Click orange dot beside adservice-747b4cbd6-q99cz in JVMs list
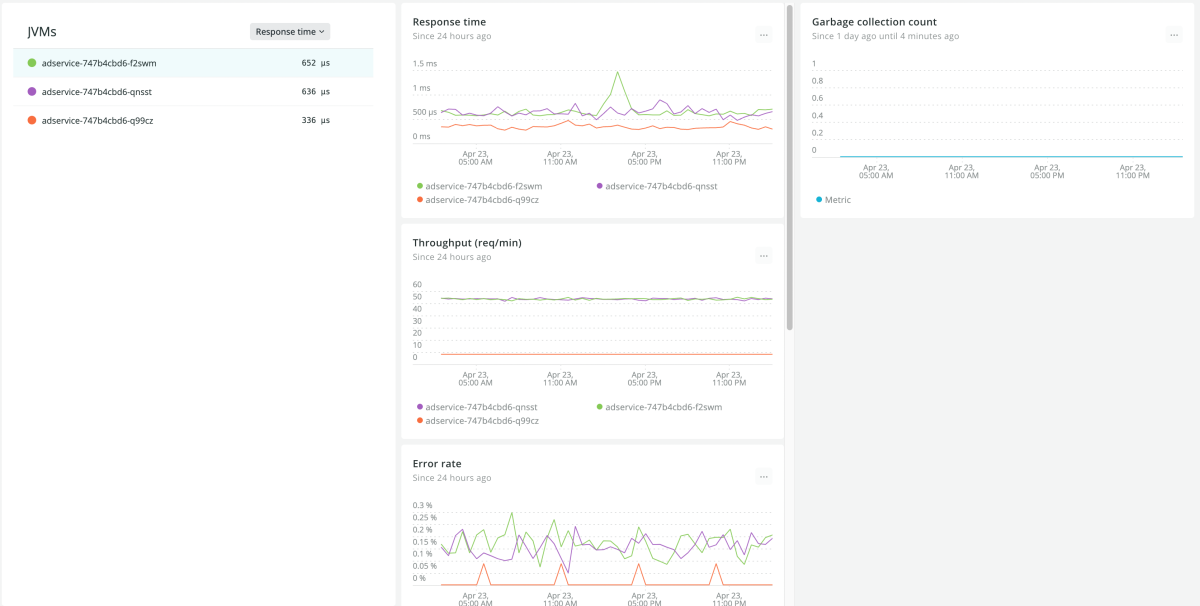1200x606 pixels. [32, 120]
